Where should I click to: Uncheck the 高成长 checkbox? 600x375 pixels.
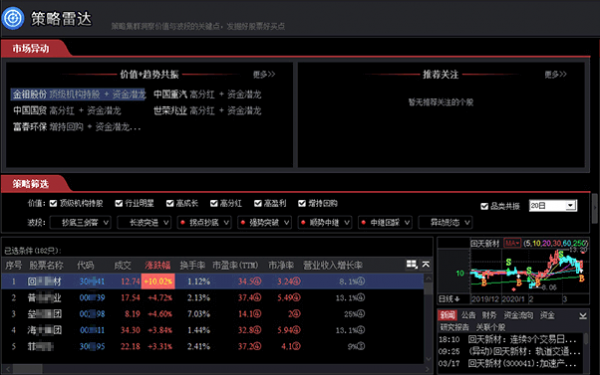coord(170,203)
